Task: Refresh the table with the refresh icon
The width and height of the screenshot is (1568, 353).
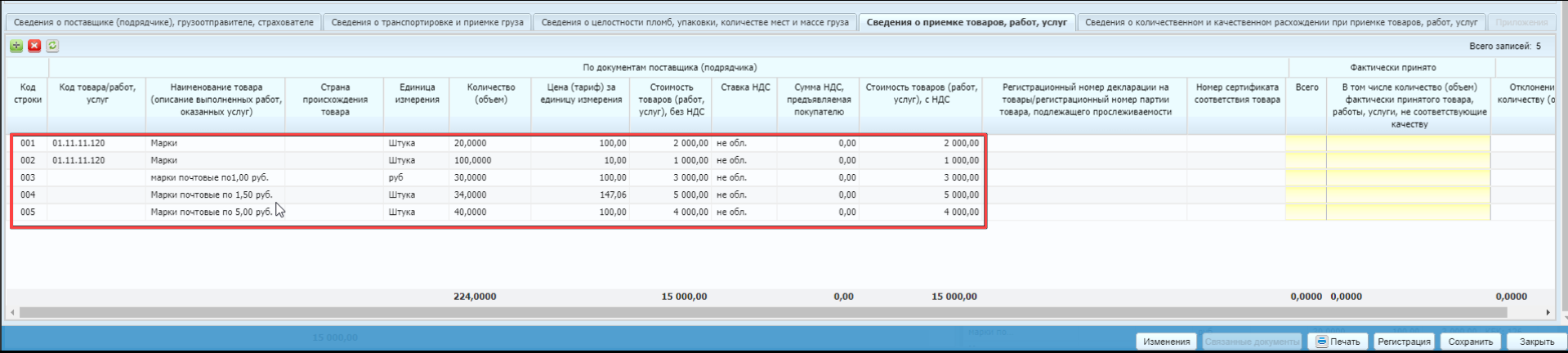Action: (x=52, y=46)
